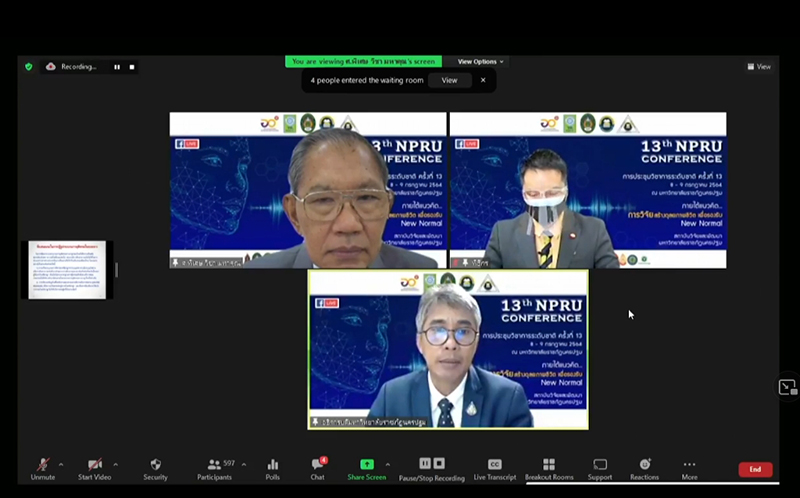The height and width of the screenshot is (498, 800).
Task: Click pin icon on top-left video tile name
Action: click(176, 263)
